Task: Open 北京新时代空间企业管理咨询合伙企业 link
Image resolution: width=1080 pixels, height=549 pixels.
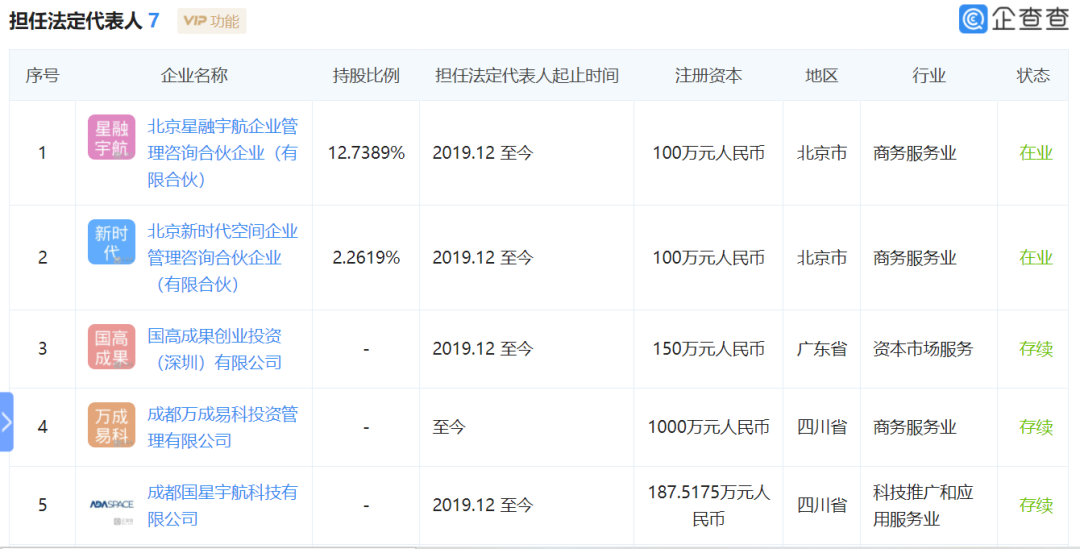Action: (x=222, y=258)
